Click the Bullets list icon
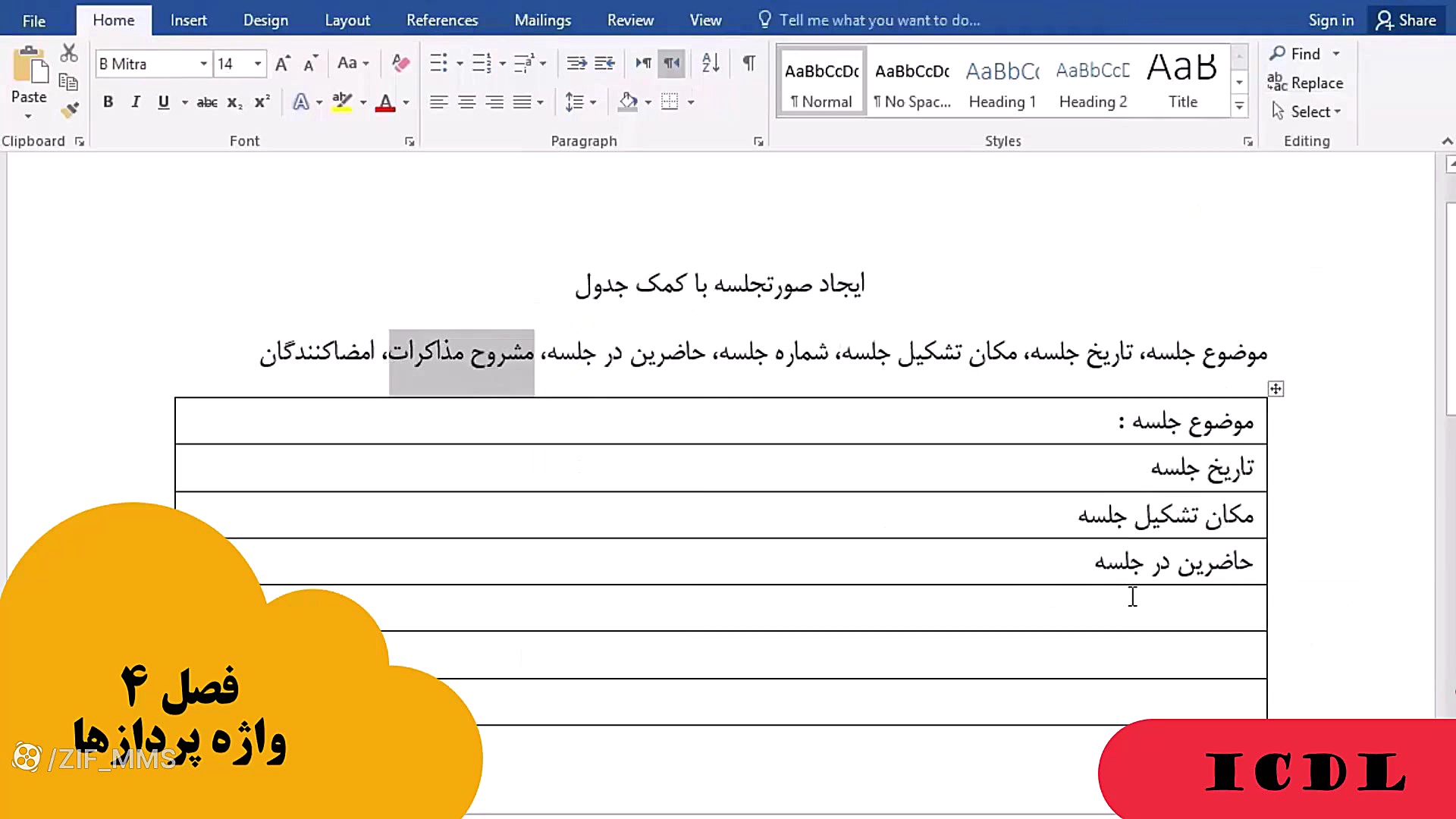This screenshot has width=1456, height=819. (x=438, y=64)
